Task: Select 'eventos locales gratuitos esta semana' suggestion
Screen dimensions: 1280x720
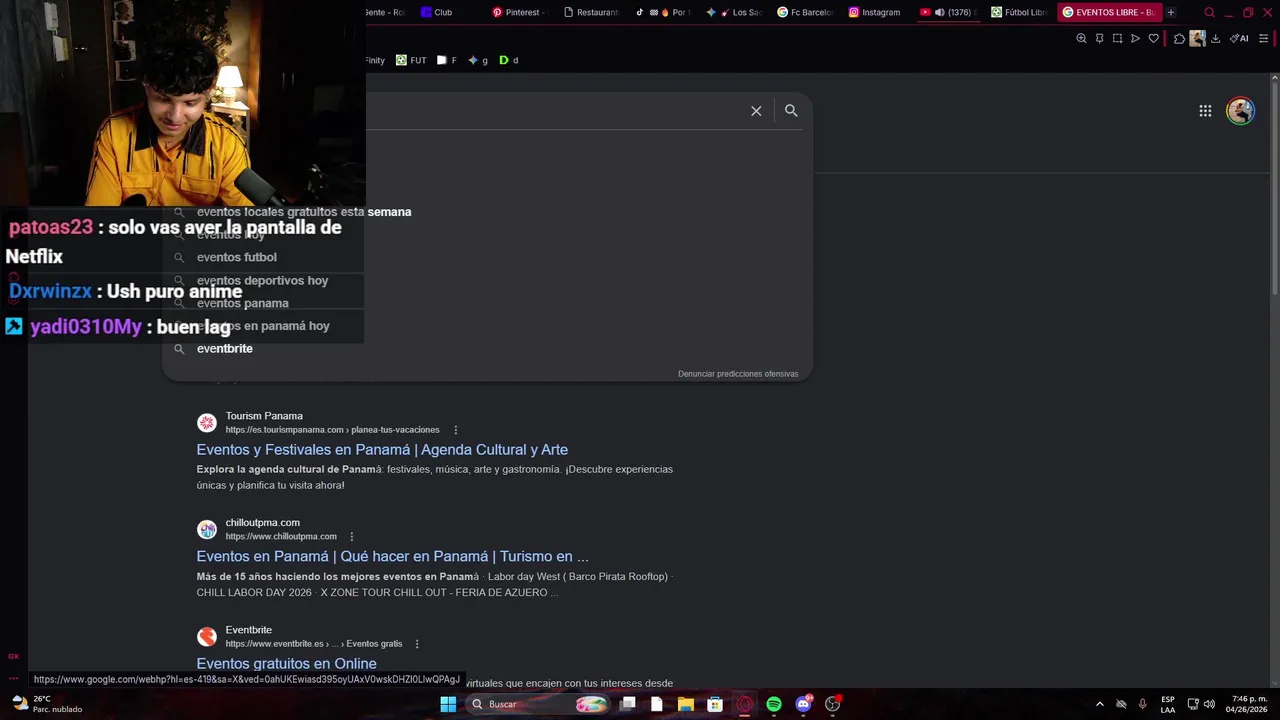Action: 304,212
